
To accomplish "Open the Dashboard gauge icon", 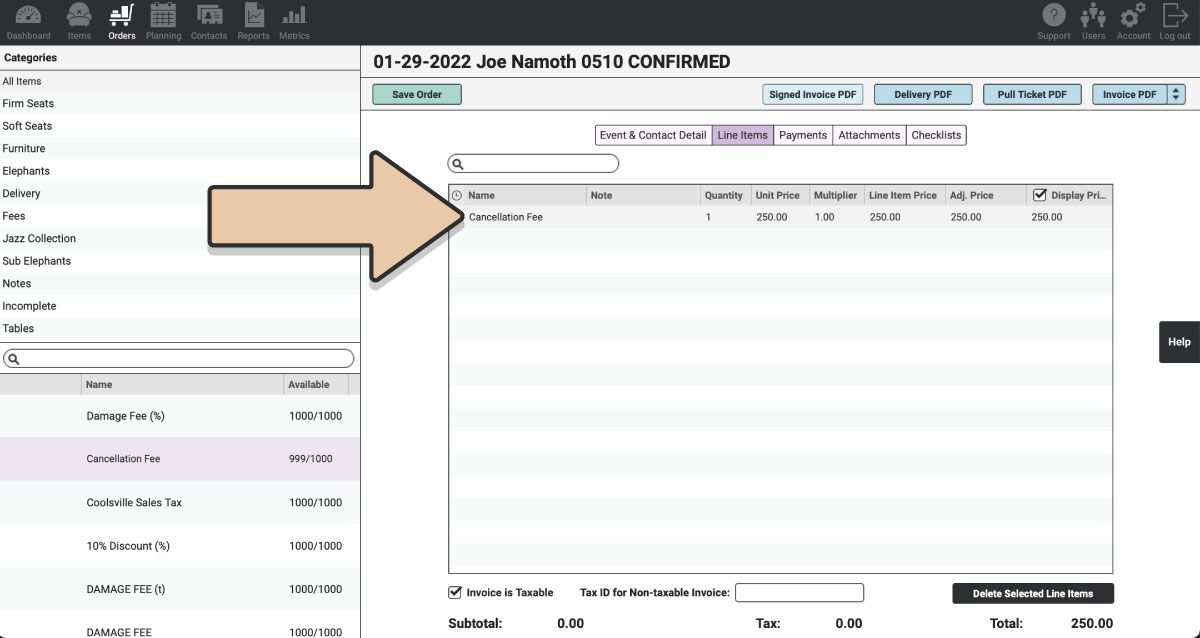I will pos(30,16).
